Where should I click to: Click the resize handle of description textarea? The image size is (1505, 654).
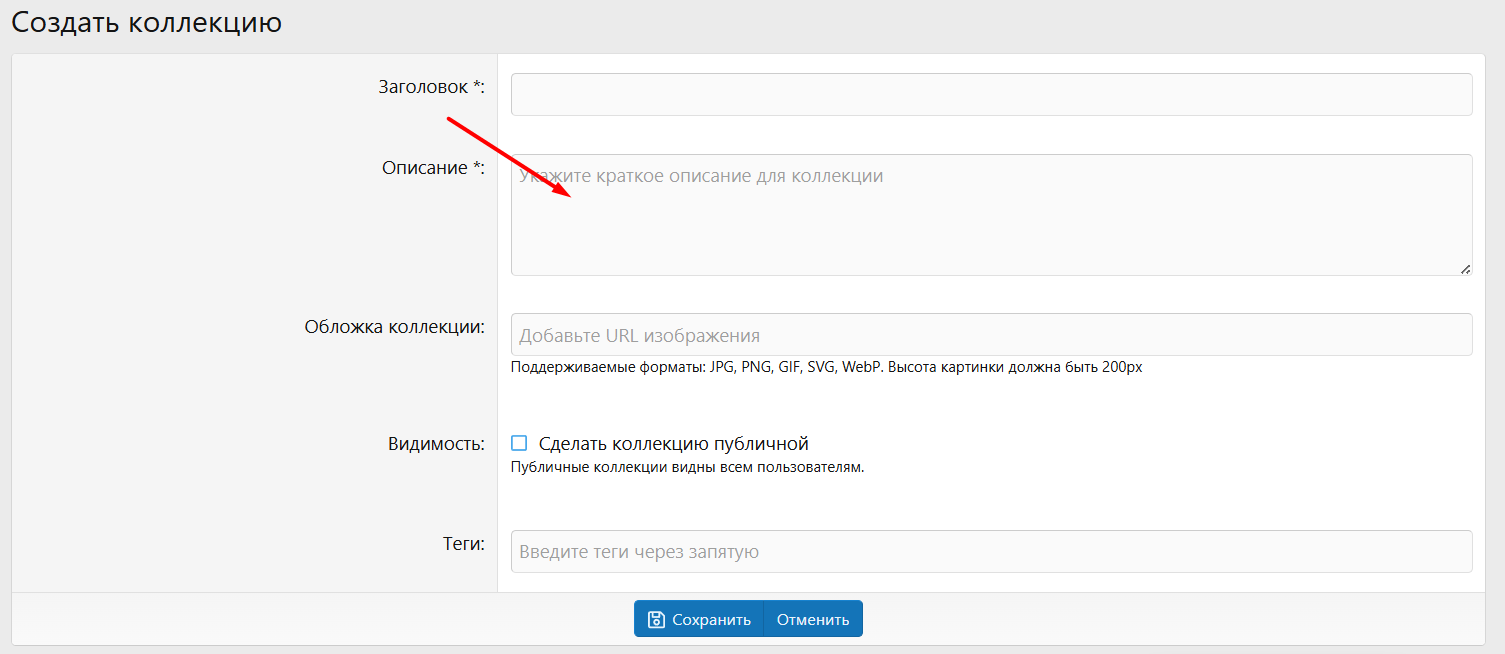click(1465, 268)
